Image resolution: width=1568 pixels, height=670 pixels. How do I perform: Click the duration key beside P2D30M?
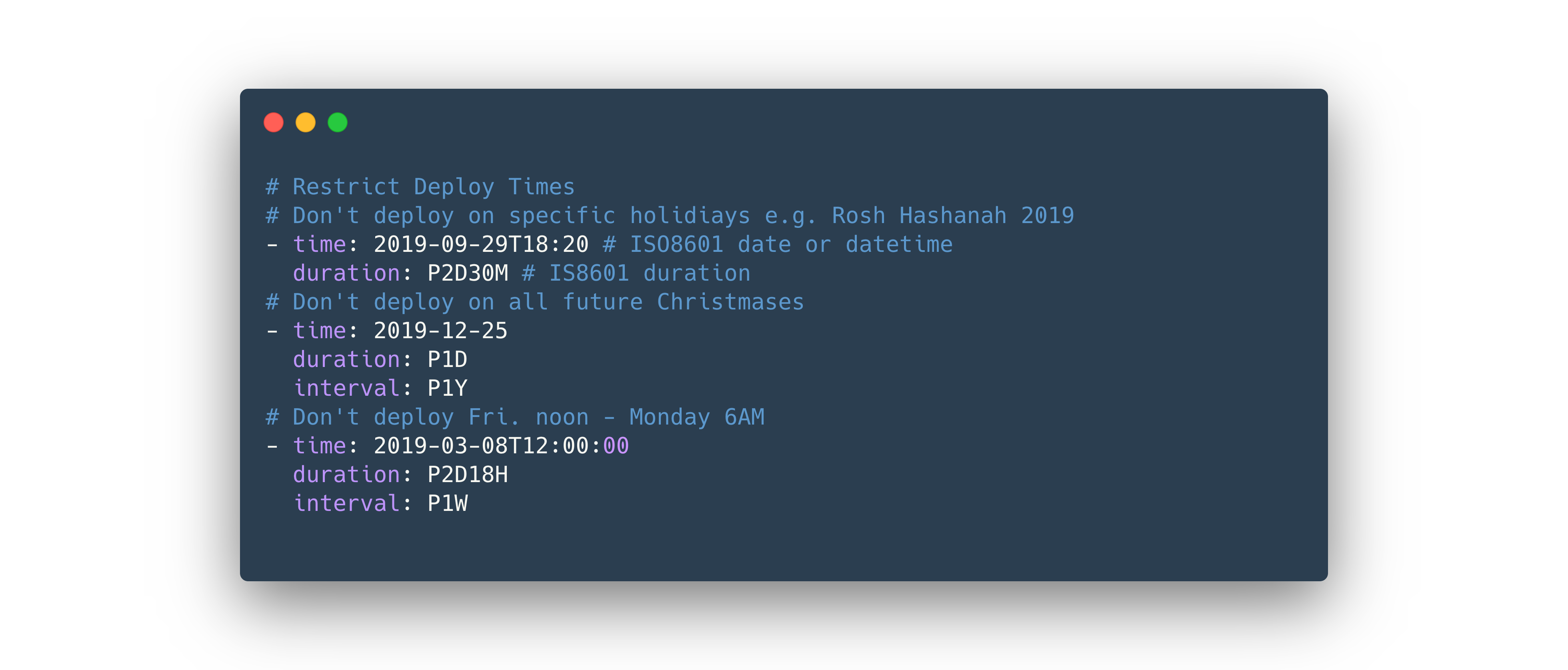coord(346,273)
